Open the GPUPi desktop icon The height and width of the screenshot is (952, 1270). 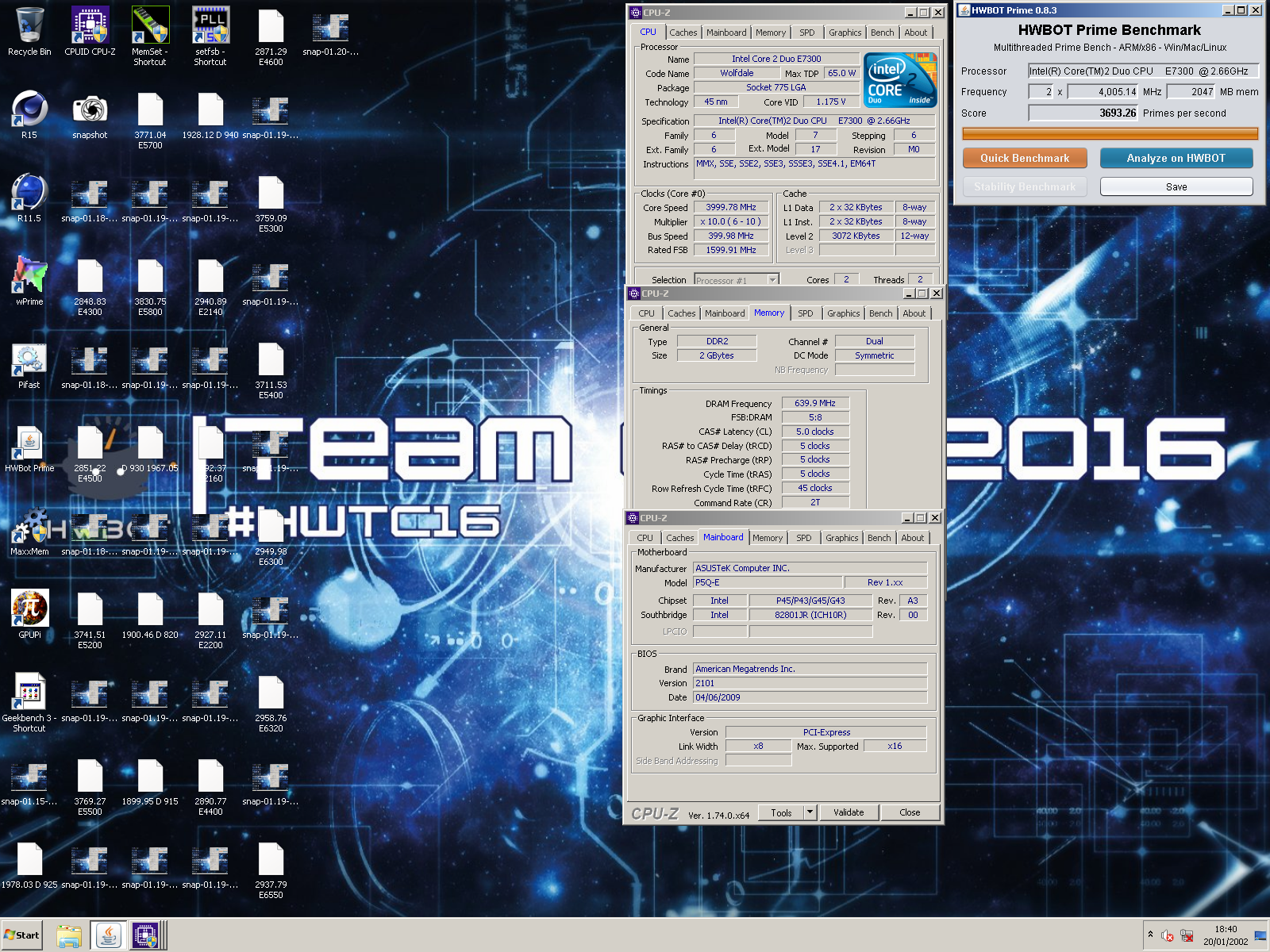coord(29,615)
